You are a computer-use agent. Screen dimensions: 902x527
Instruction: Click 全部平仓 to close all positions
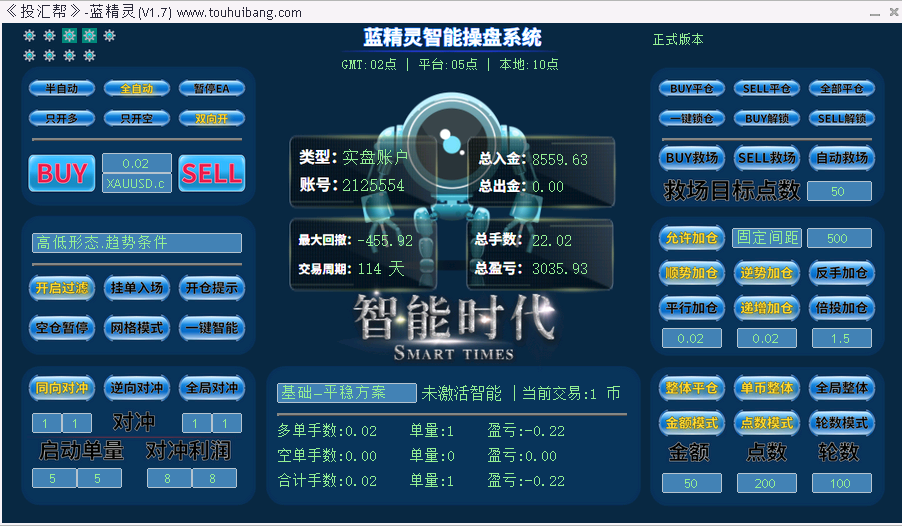(x=842, y=89)
